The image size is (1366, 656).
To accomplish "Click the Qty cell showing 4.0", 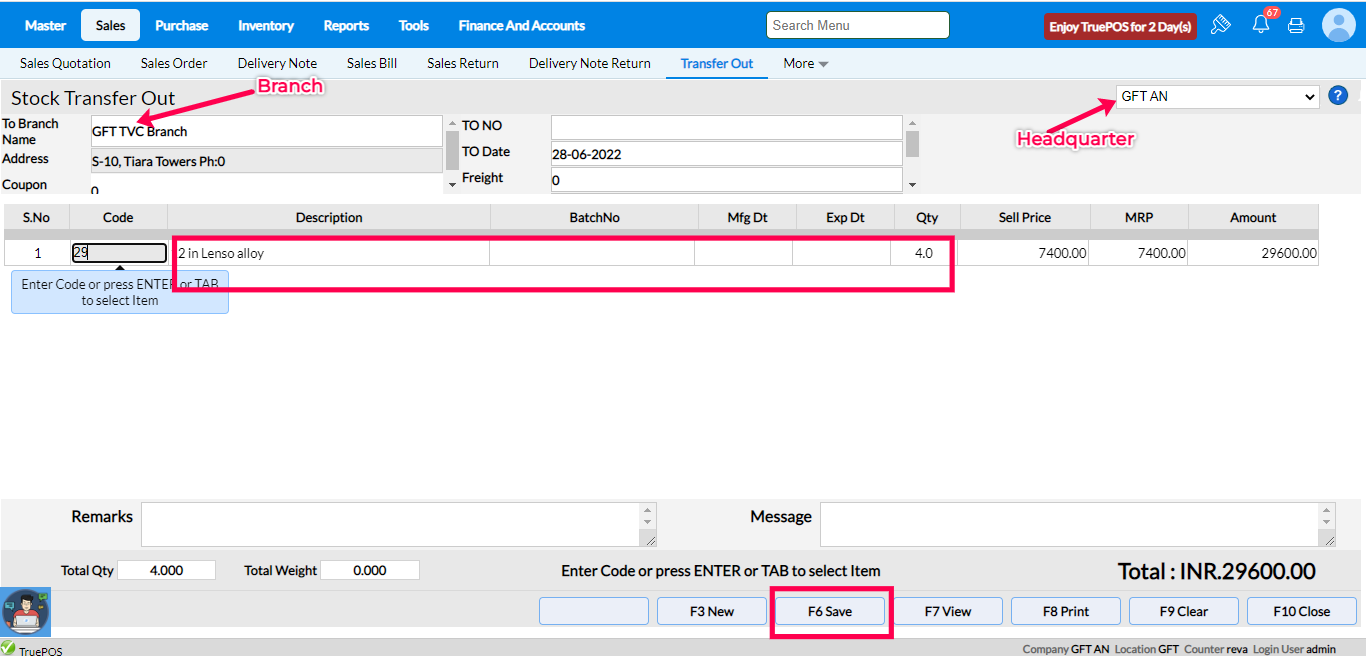I will [924, 253].
